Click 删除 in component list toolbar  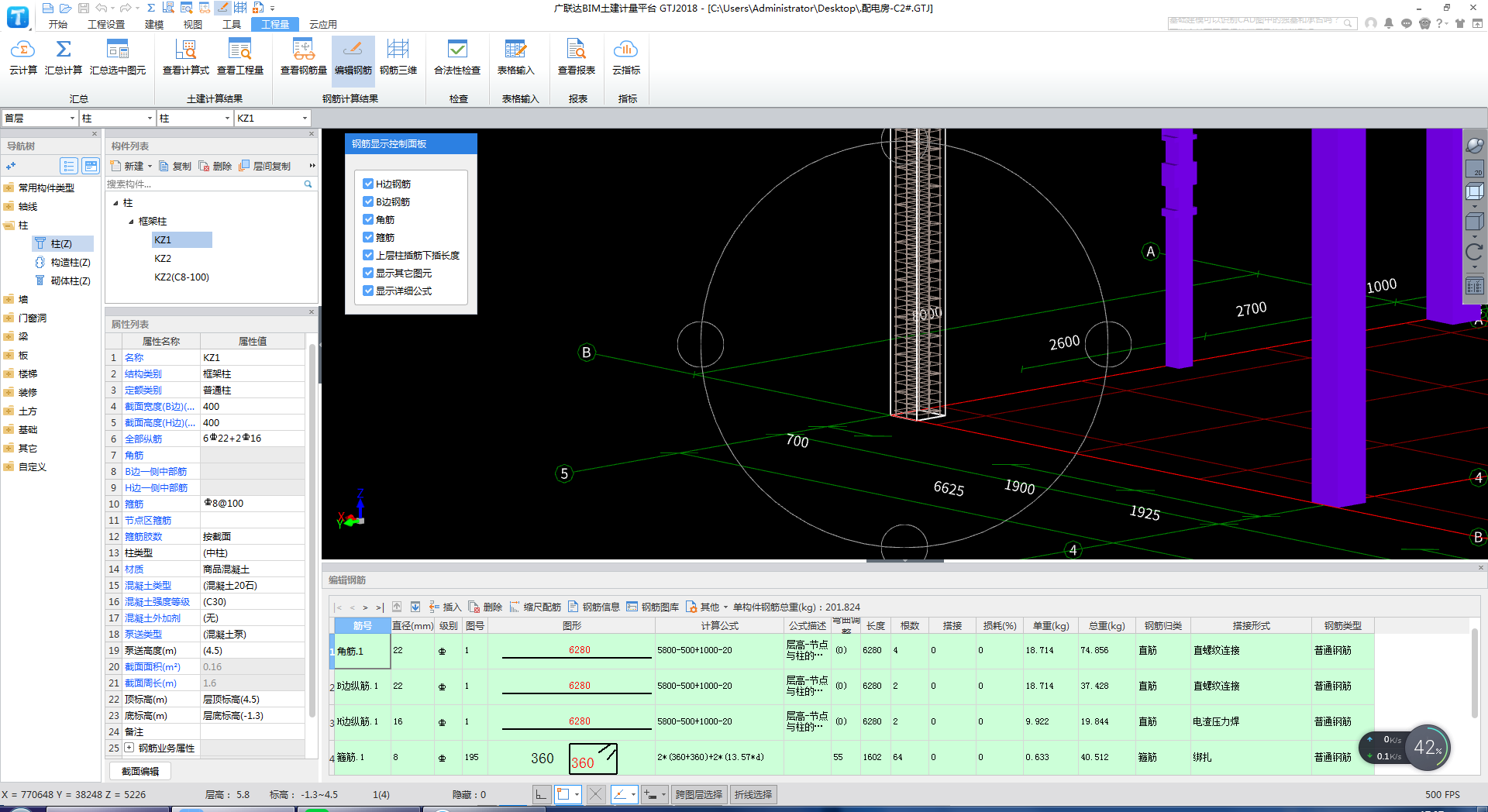(x=215, y=166)
